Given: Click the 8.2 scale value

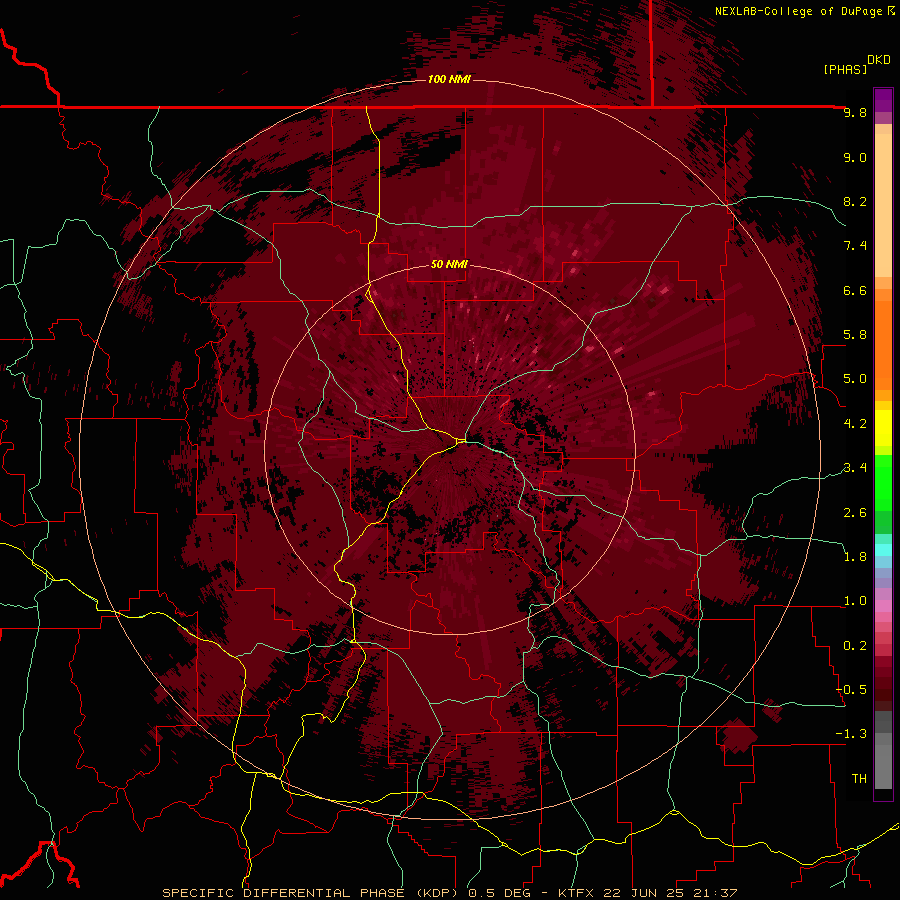Looking at the screenshot, I should pyautogui.click(x=855, y=201).
